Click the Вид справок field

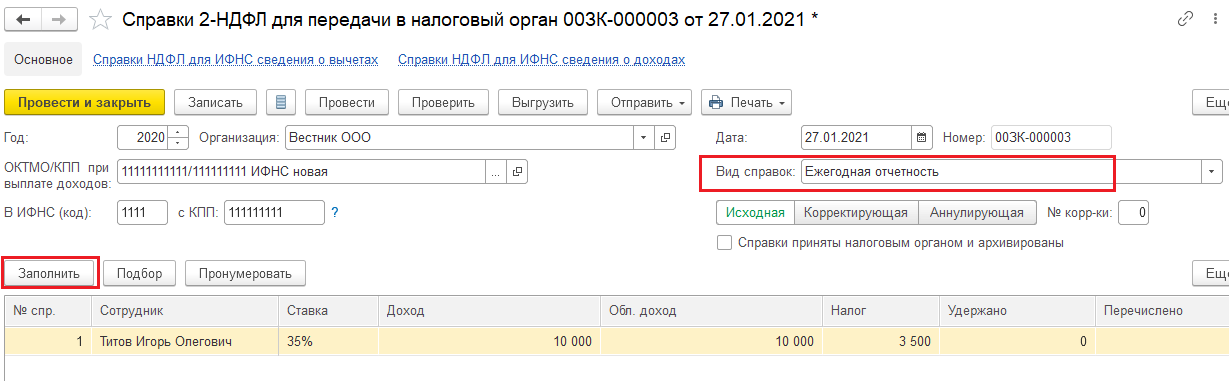click(1001, 171)
